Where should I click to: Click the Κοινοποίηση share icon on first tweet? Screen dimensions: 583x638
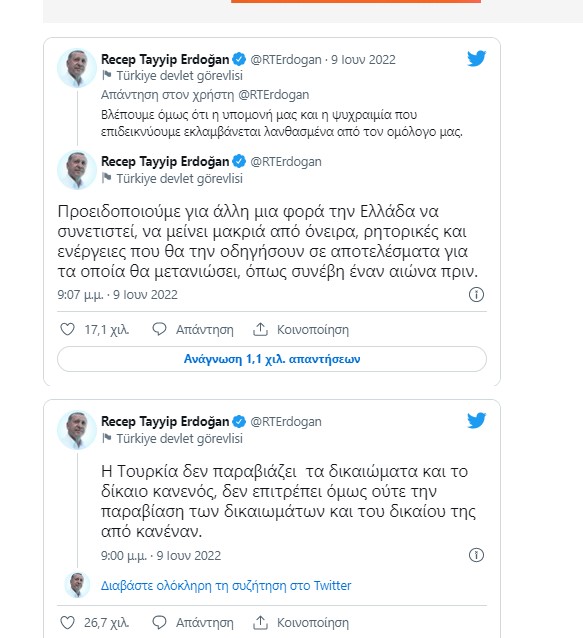pyautogui.click(x=260, y=329)
